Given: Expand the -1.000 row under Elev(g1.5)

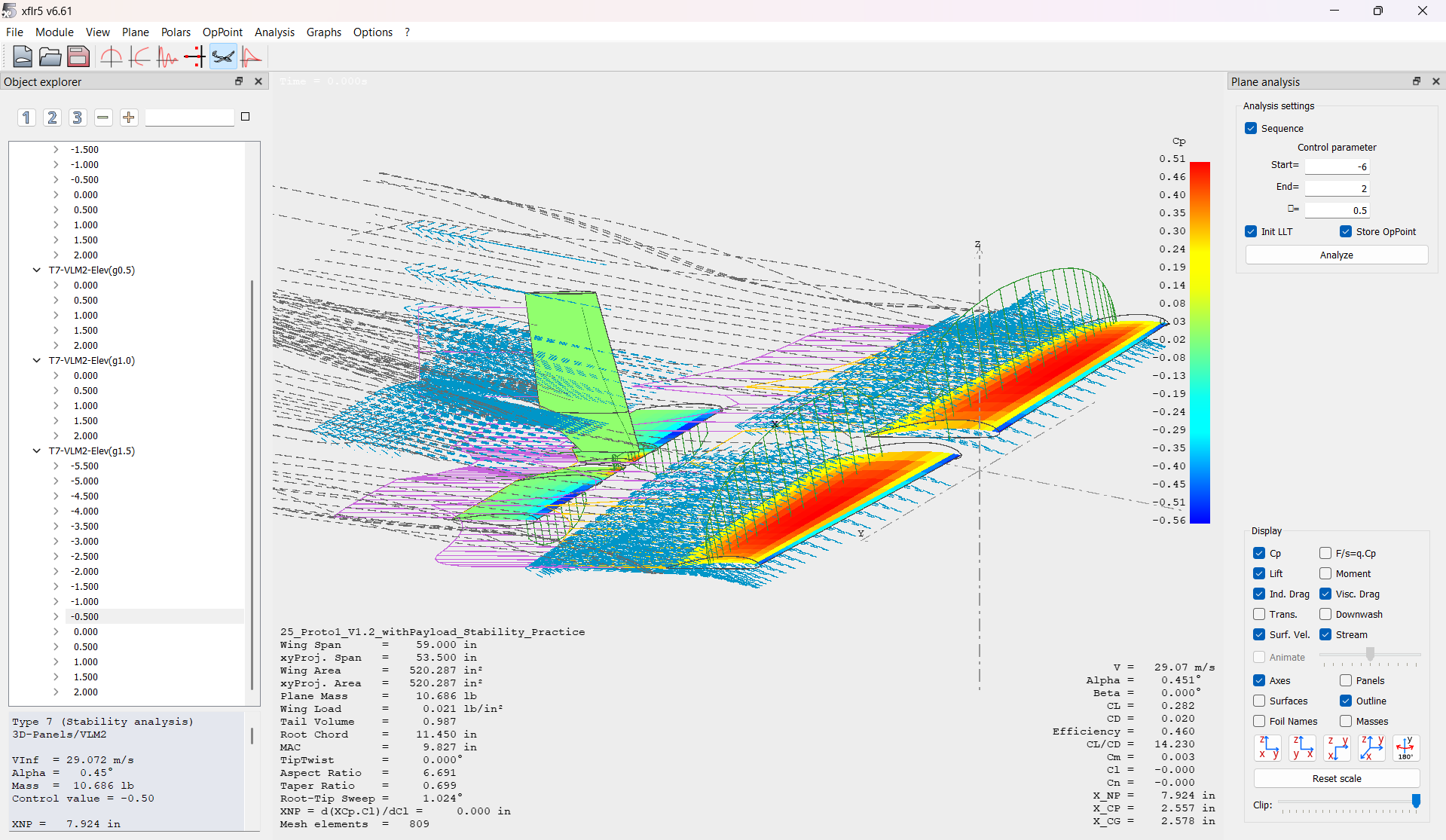Looking at the screenshot, I should click(56, 601).
